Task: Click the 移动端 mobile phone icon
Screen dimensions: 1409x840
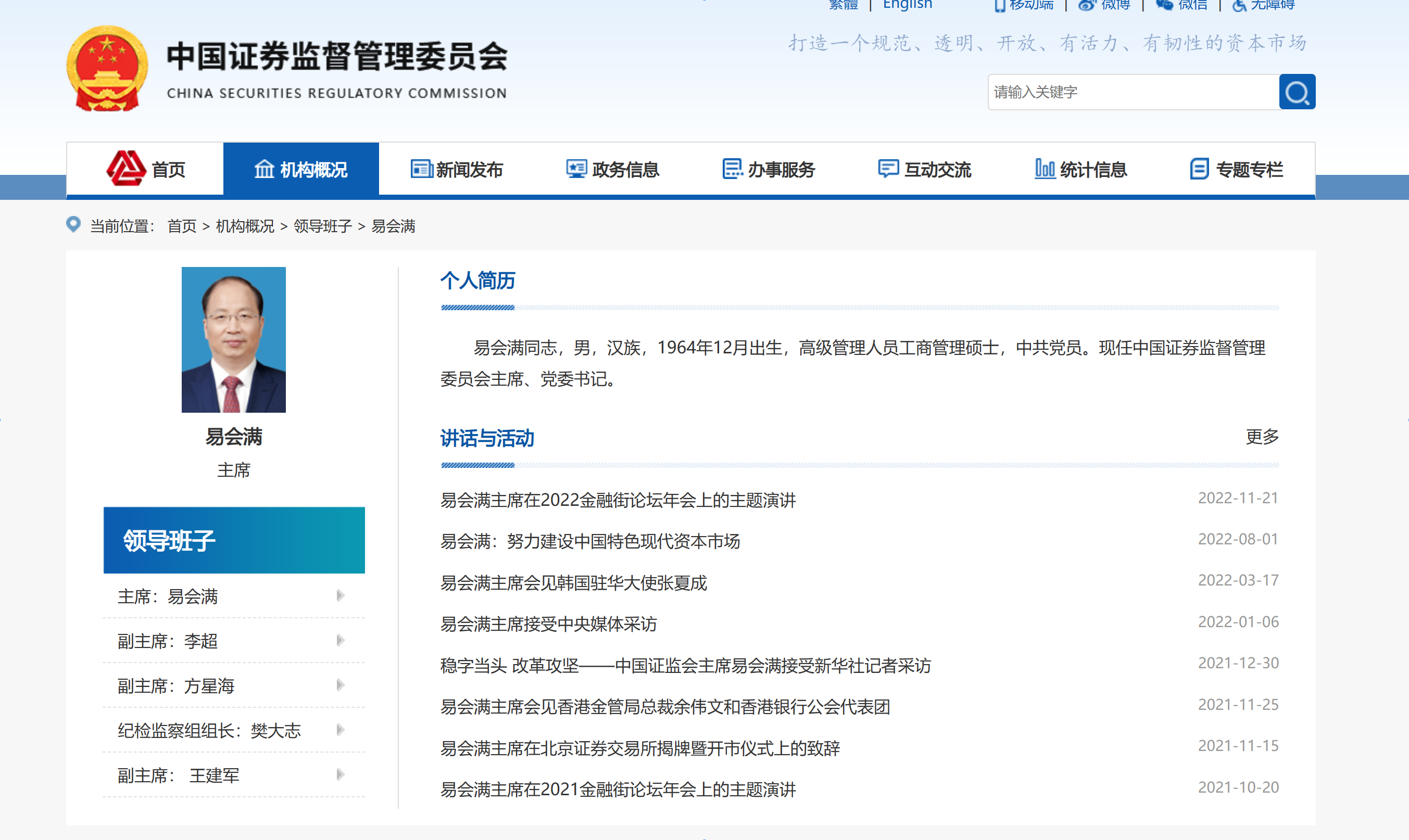Action: click(x=1000, y=6)
